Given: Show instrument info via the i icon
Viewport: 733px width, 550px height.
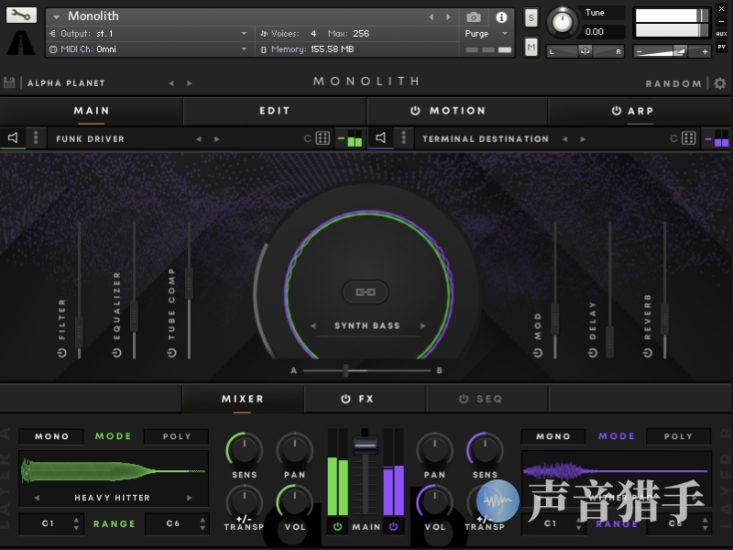Looking at the screenshot, I should pyautogui.click(x=501, y=17).
